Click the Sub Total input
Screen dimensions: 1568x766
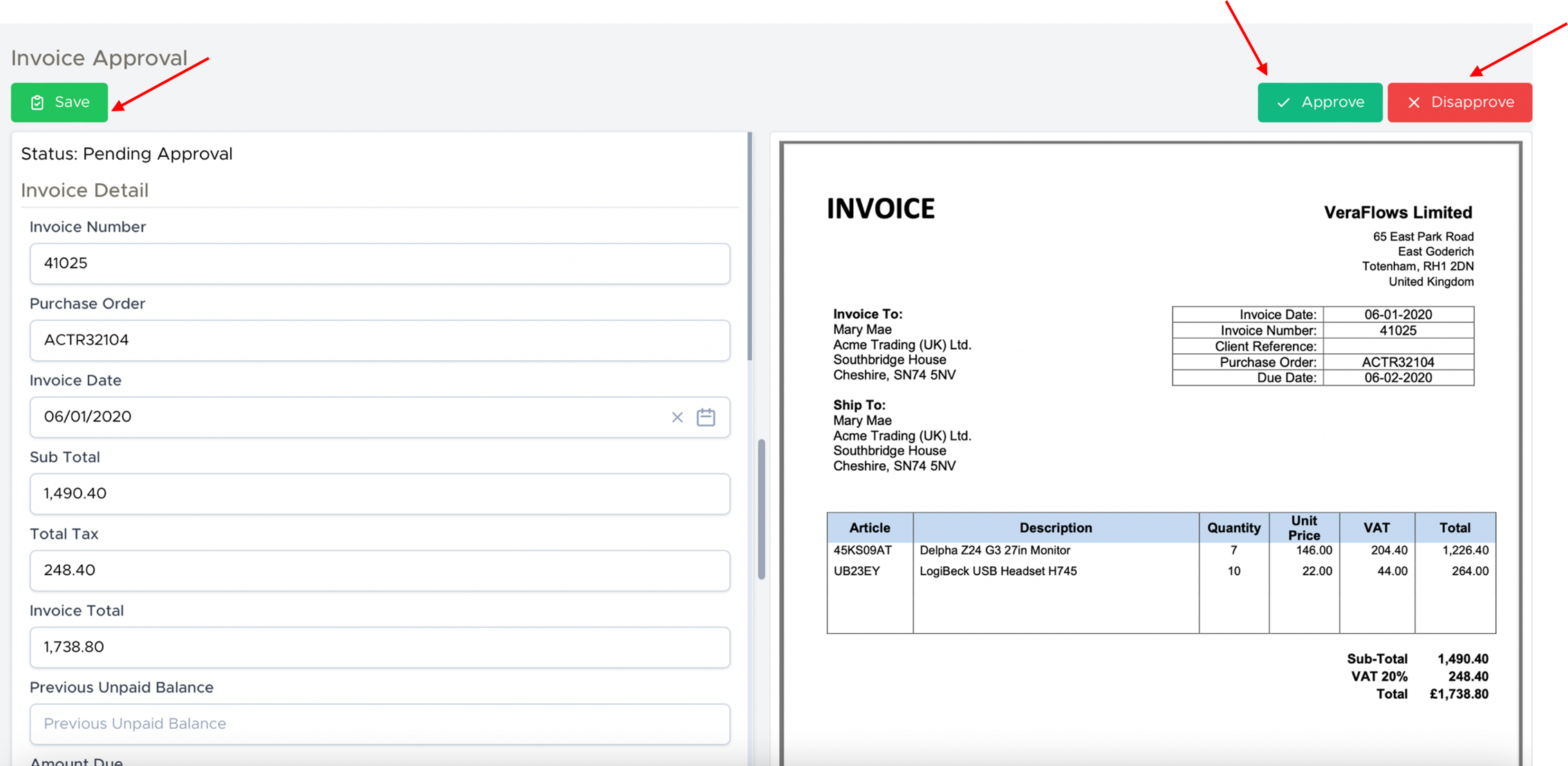[x=379, y=494]
